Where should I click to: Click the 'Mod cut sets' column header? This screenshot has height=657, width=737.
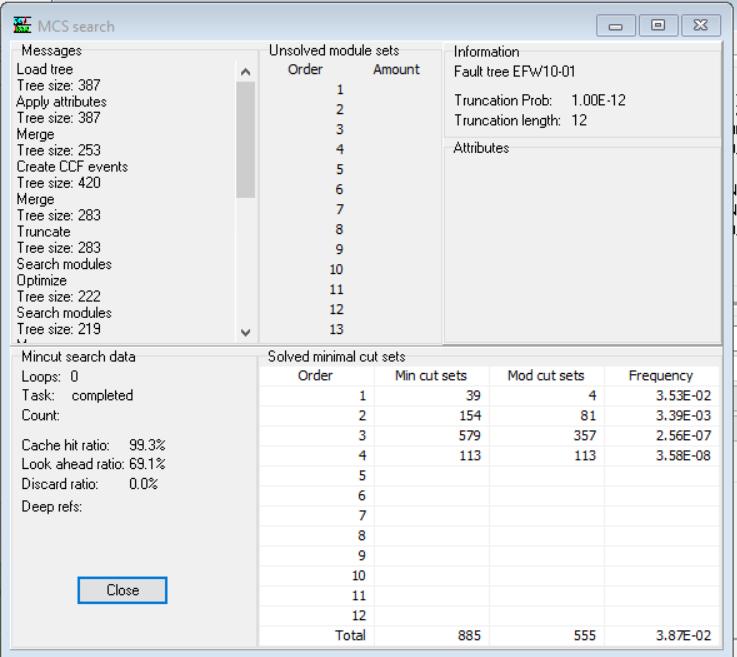(x=546, y=375)
